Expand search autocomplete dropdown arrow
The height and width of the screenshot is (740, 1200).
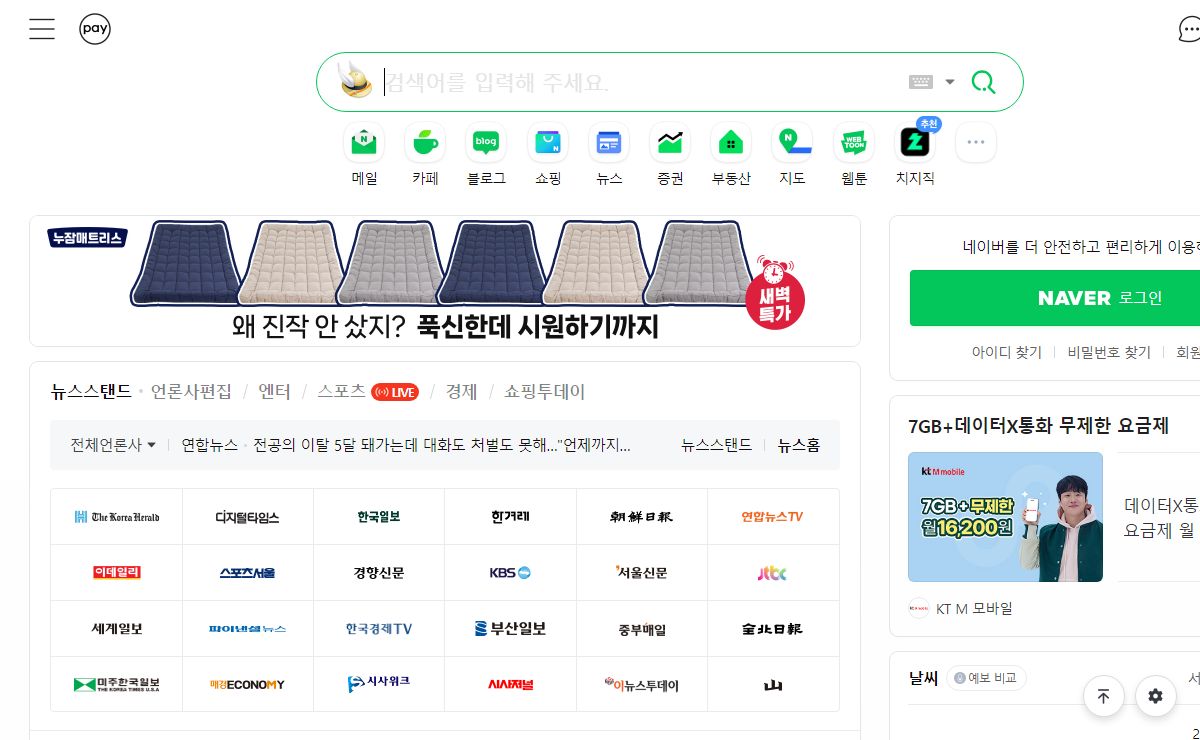[x=950, y=82]
